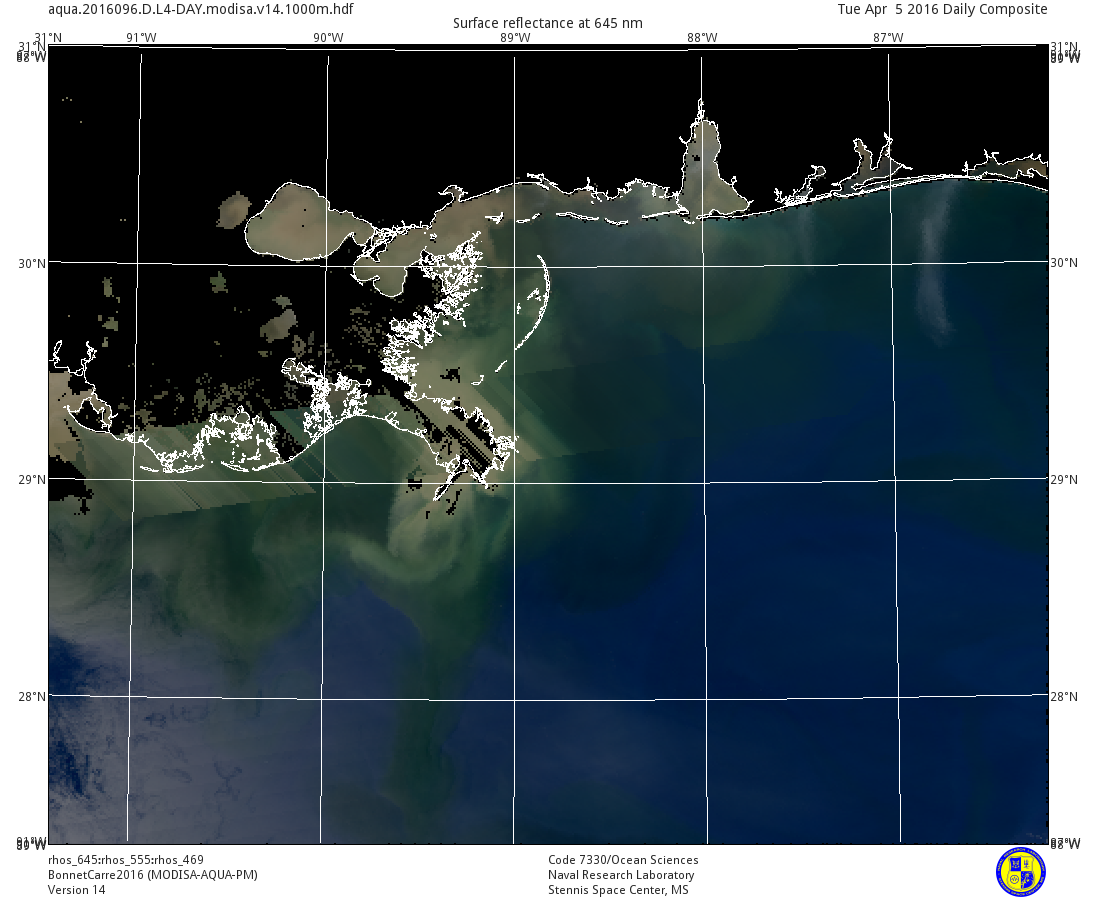Click the 'Naval Research Laboratory' text

[621, 875]
